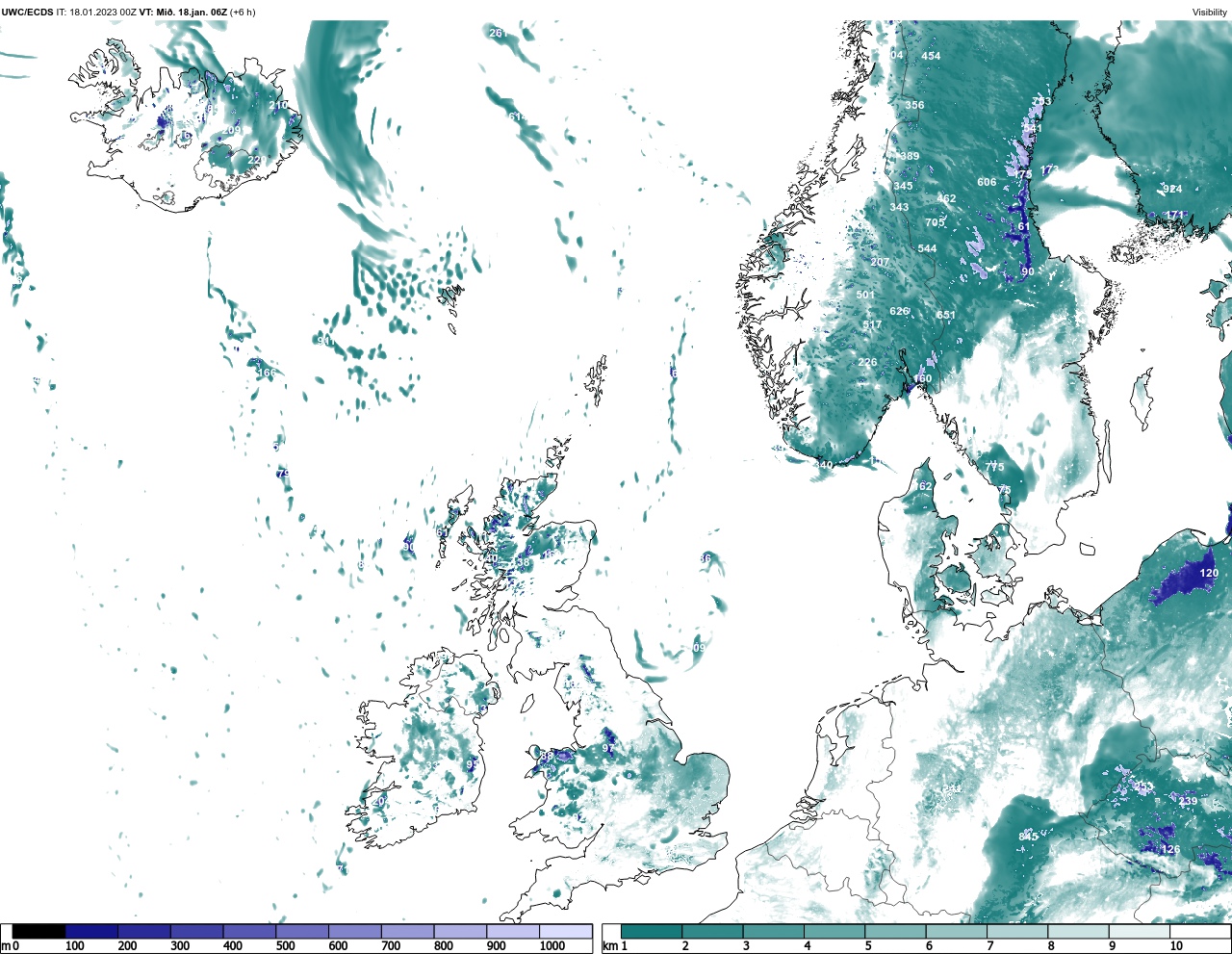This screenshot has width=1232, height=954.
Task: Click the 500–600 m legend swatch
Action: point(302,931)
